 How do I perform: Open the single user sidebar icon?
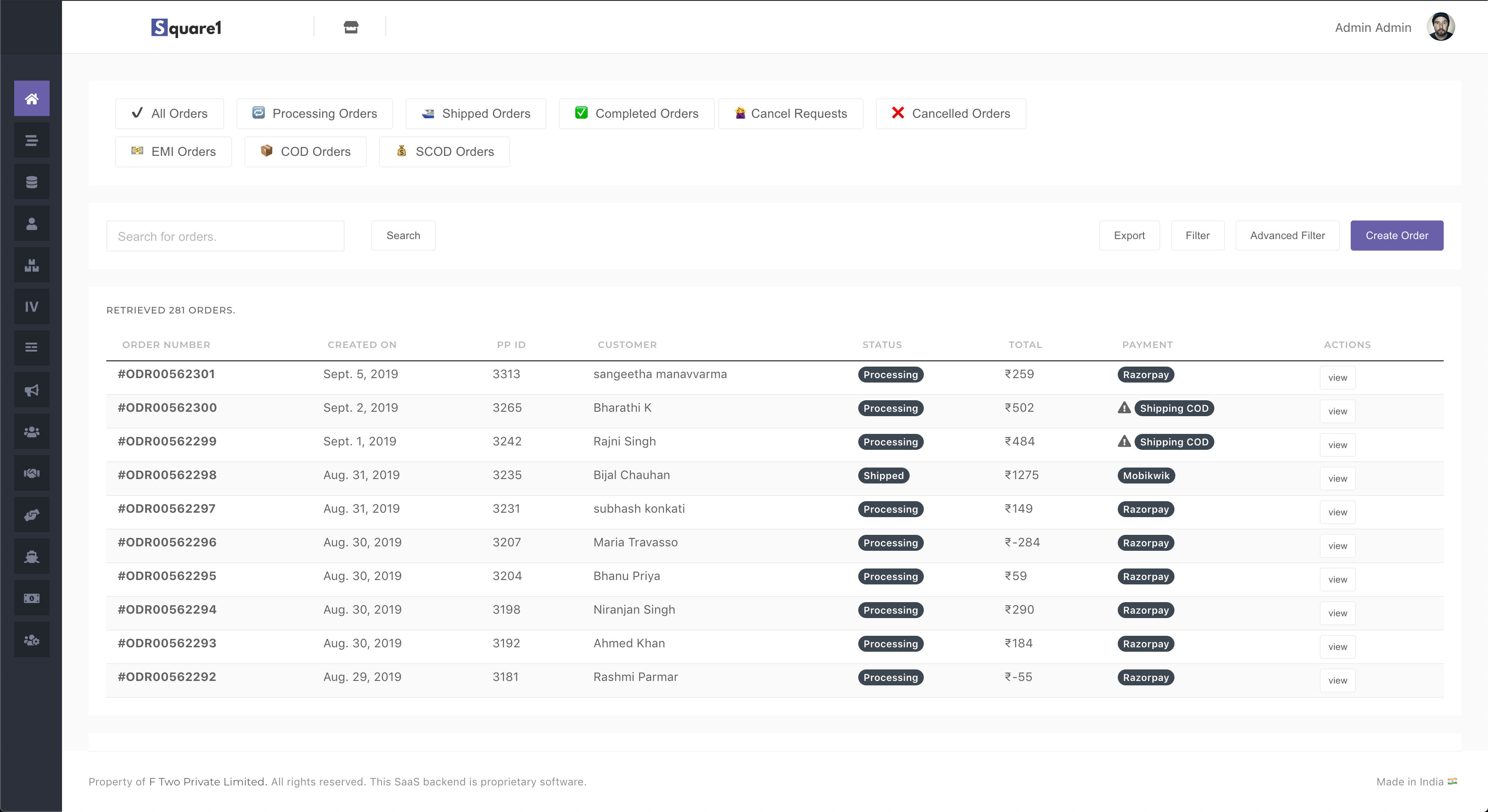click(x=31, y=224)
